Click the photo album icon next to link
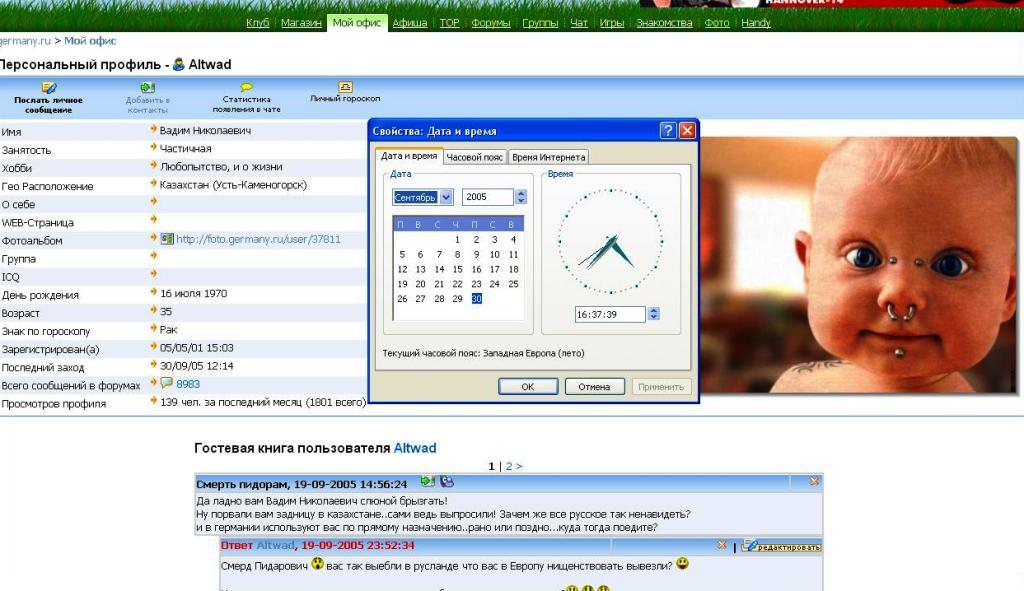The width and height of the screenshot is (1024, 591). pyautogui.click(x=167, y=239)
